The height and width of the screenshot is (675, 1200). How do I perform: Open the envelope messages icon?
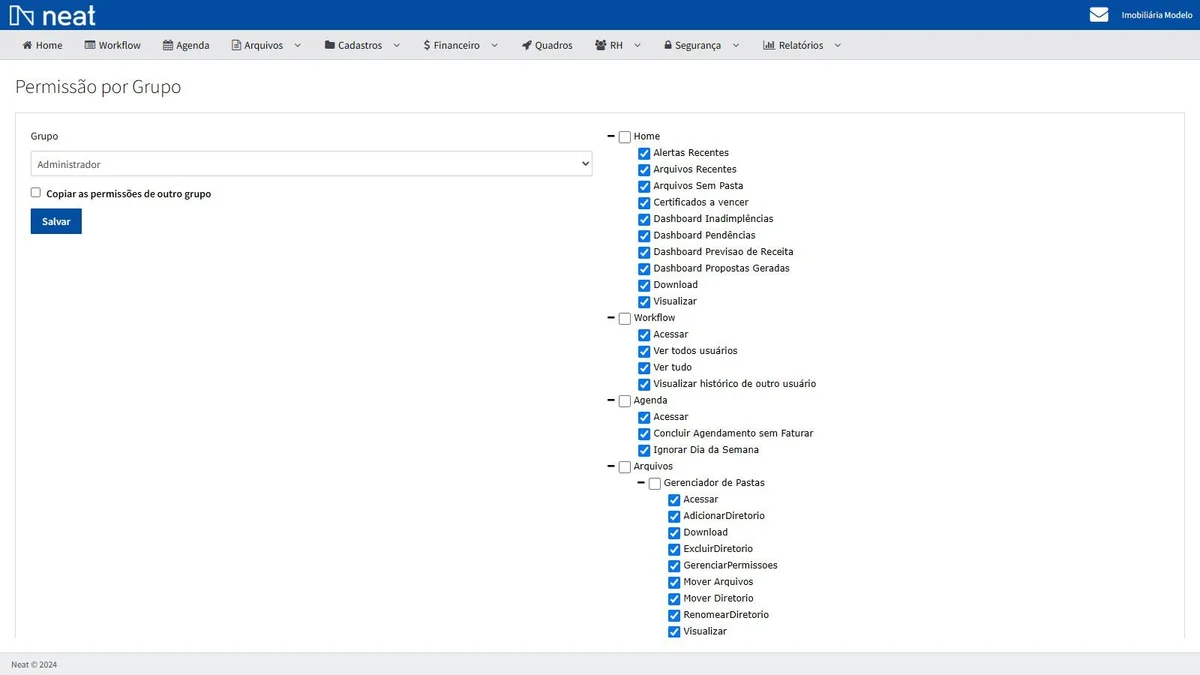[x=1099, y=15]
